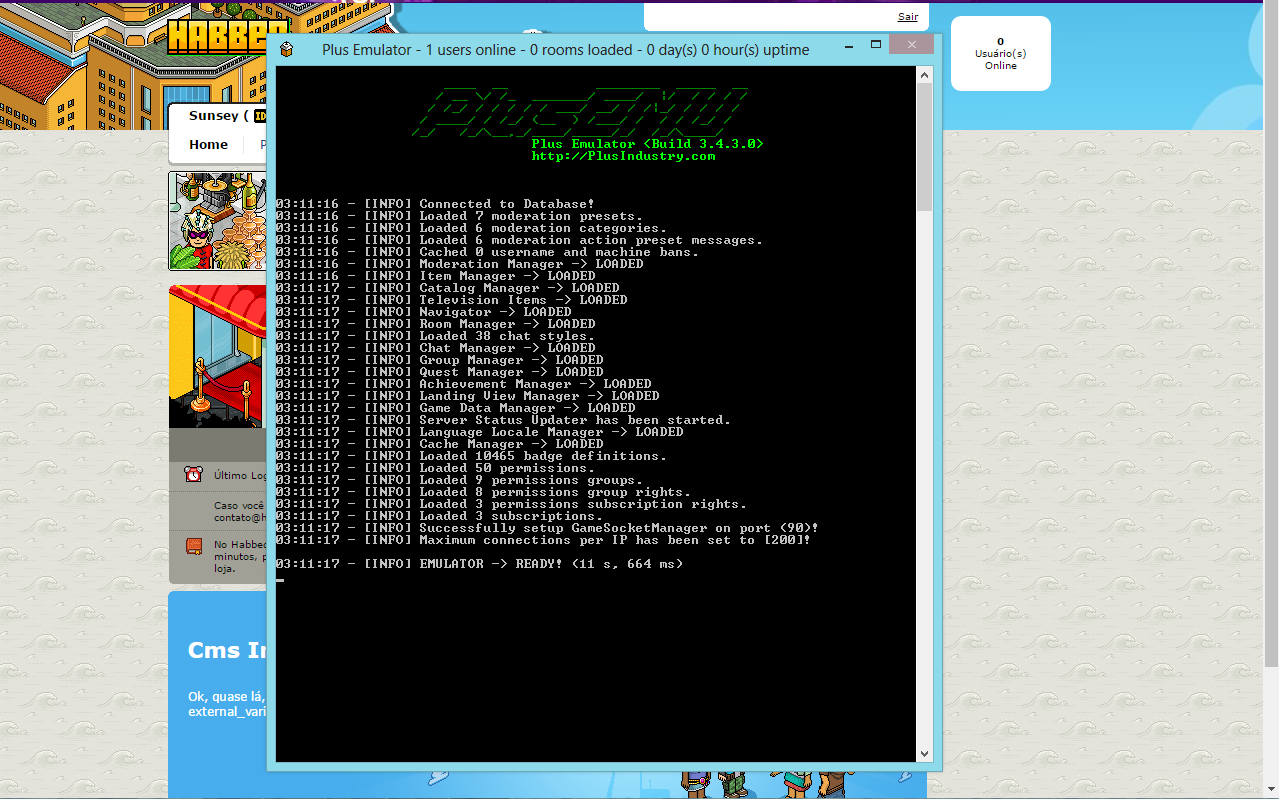Click 'Catalog Manager -> LOADED' line

(447, 288)
